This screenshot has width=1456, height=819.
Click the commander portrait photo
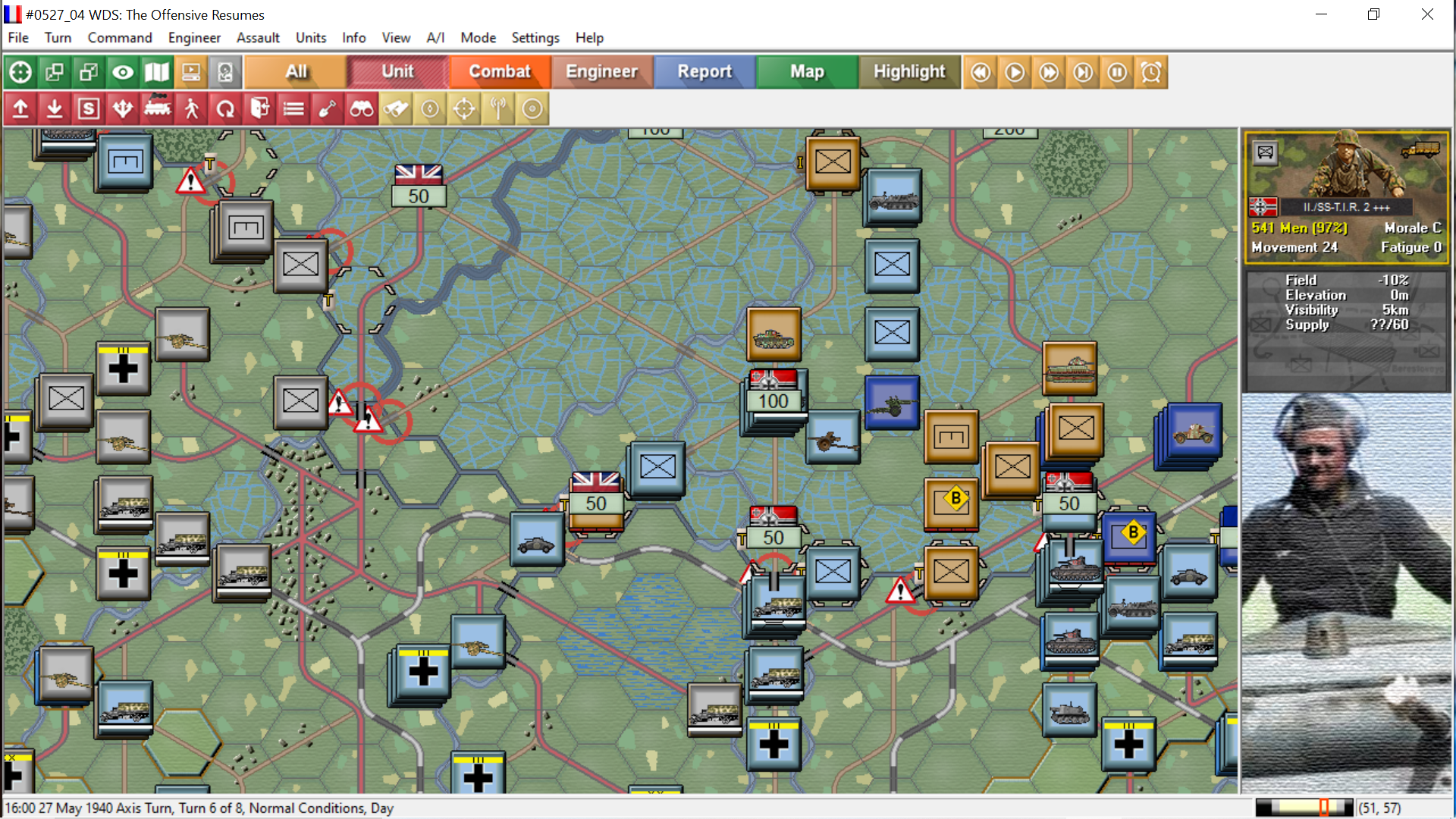1347,593
